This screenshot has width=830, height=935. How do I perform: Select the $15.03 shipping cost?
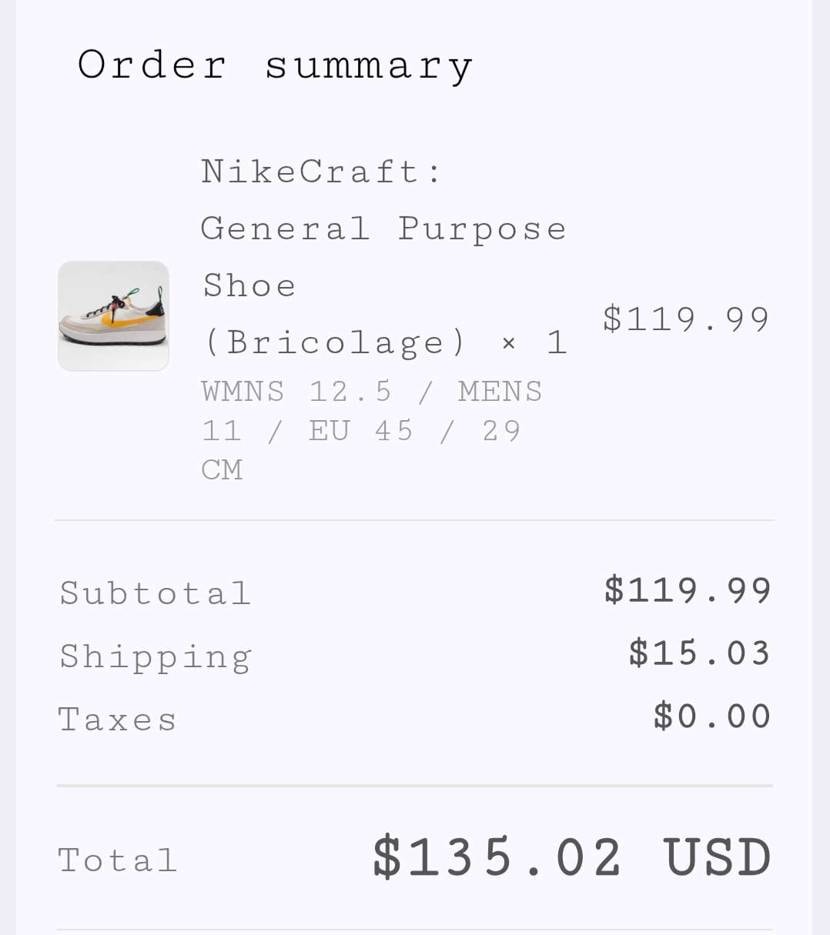click(699, 653)
